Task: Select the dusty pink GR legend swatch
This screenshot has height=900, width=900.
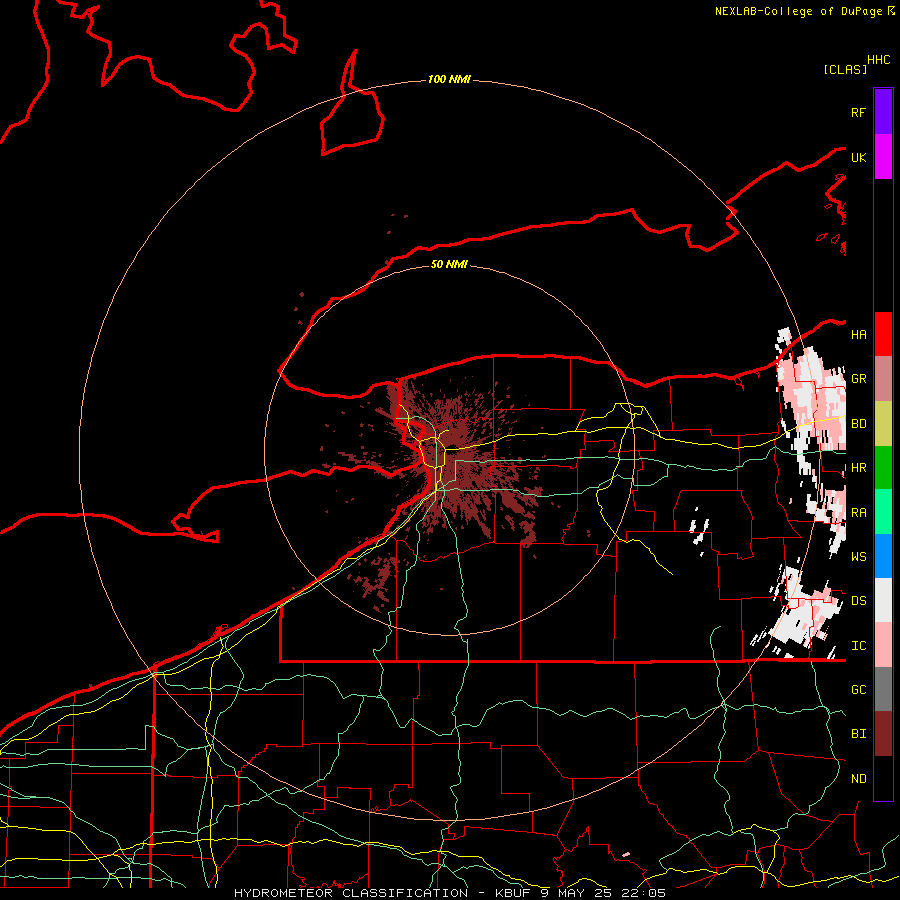Action: 883,379
